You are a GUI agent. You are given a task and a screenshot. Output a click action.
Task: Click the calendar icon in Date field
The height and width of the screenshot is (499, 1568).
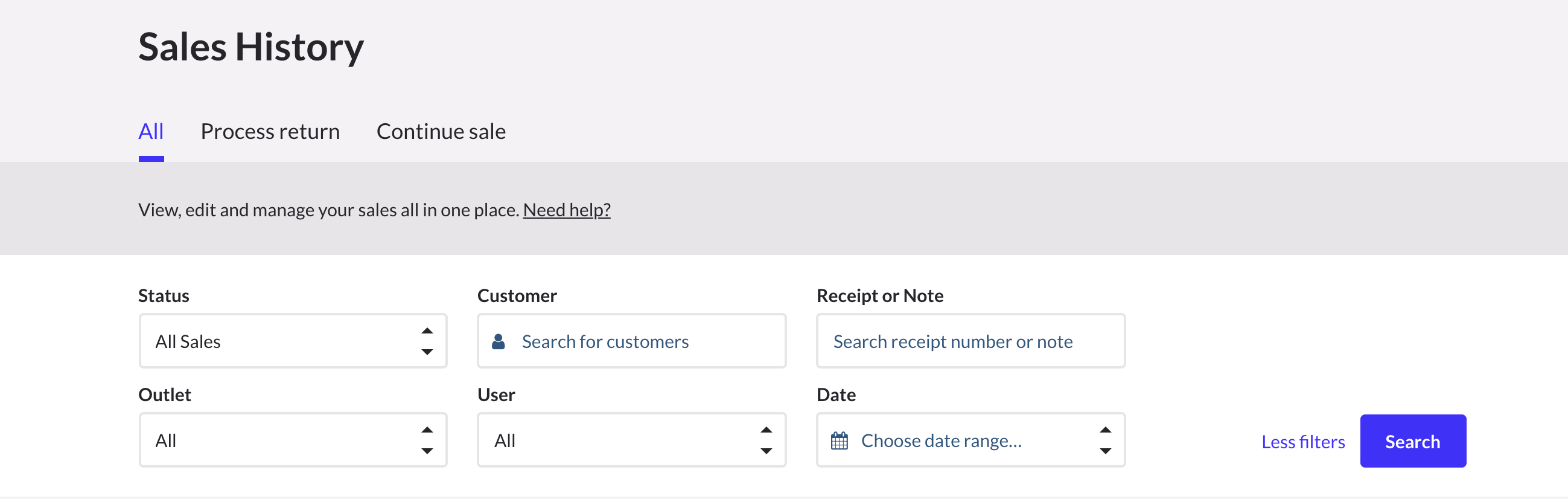tap(839, 440)
